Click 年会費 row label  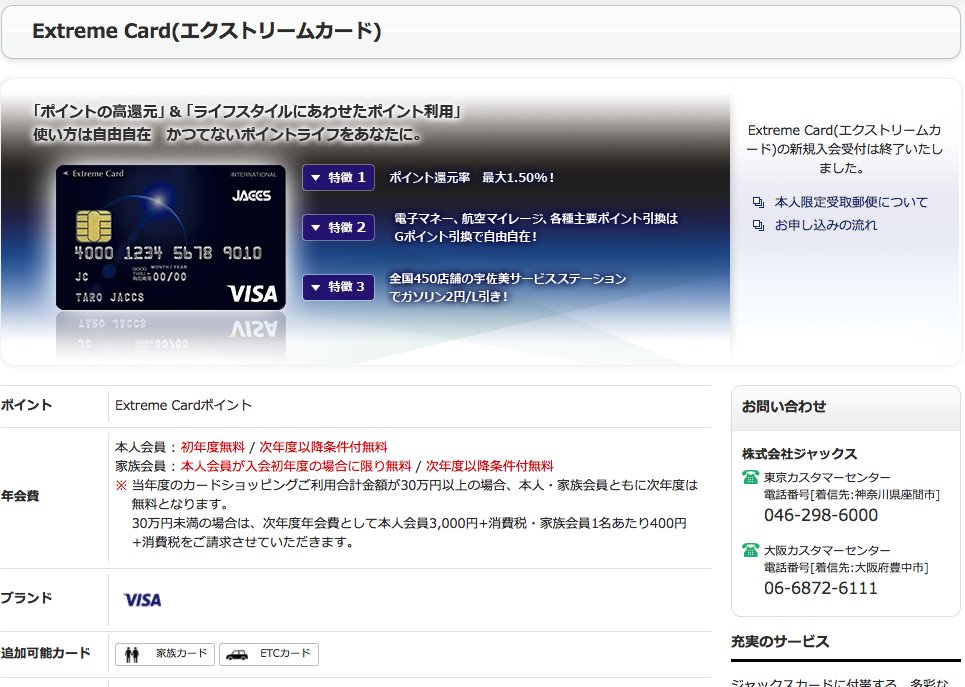click(20, 496)
